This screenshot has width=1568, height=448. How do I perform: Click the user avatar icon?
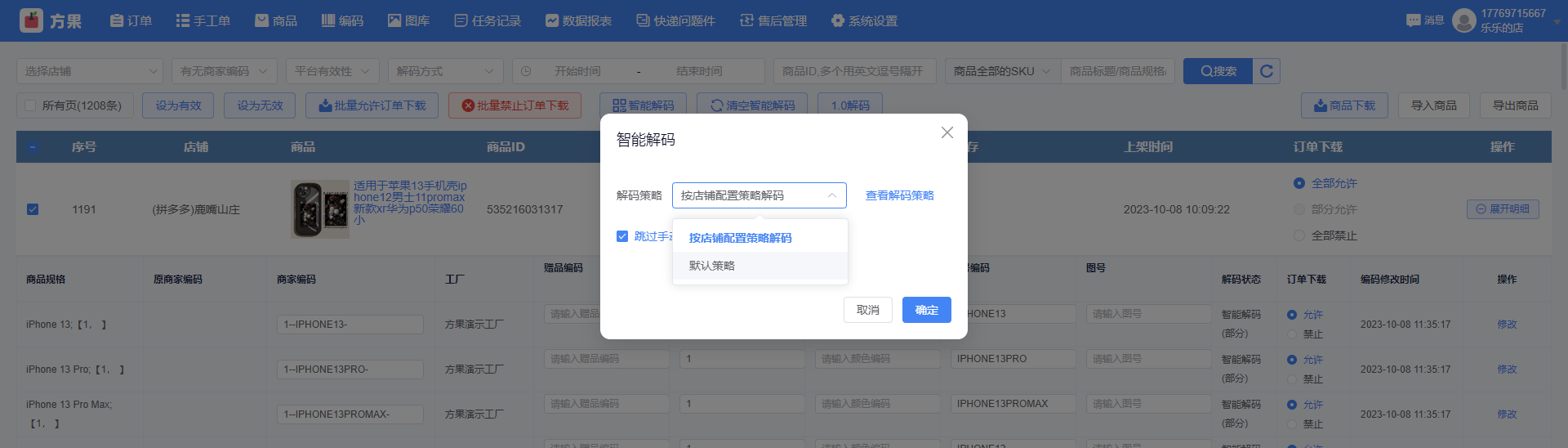click(1464, 20)
